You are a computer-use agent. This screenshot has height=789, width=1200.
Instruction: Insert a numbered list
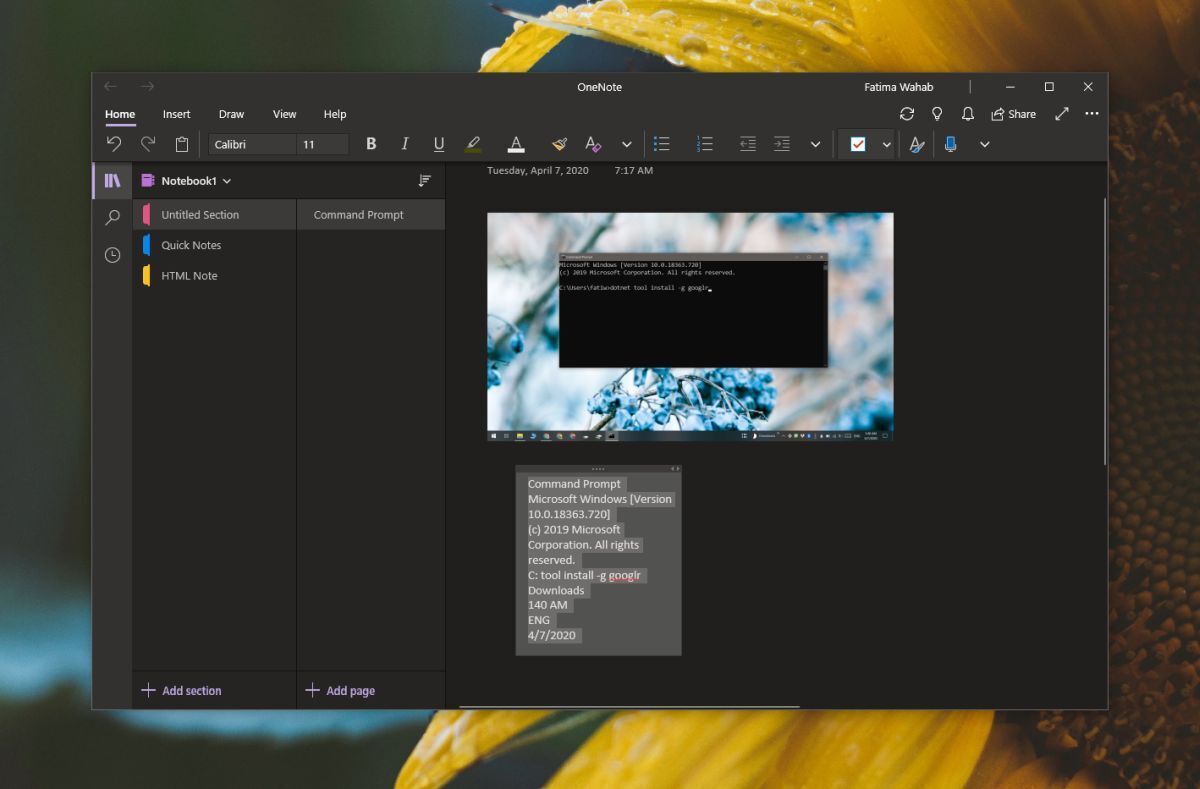704,144
